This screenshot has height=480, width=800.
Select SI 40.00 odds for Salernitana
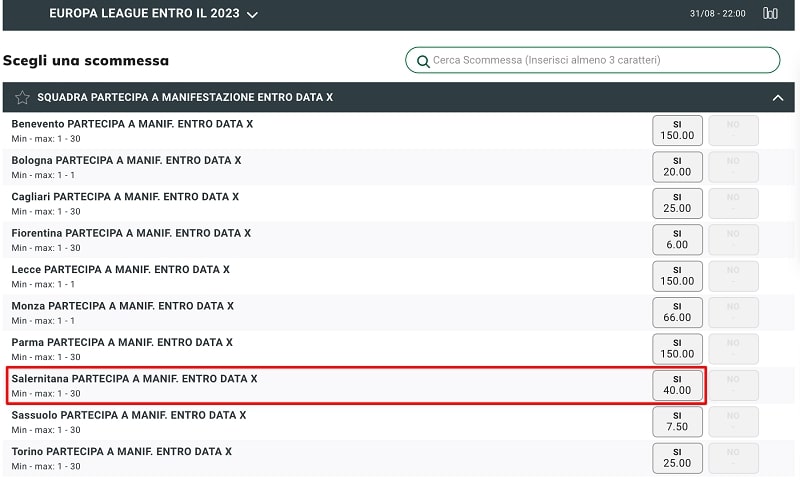pos(677,385)
